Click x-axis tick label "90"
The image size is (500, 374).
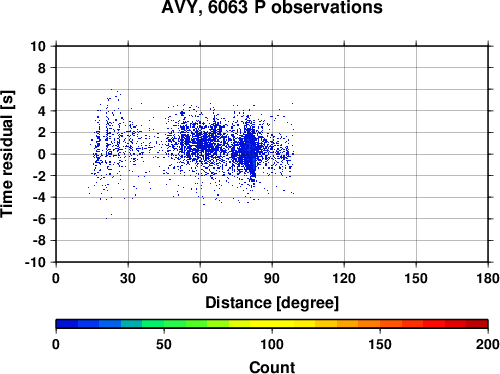[272, 278]
